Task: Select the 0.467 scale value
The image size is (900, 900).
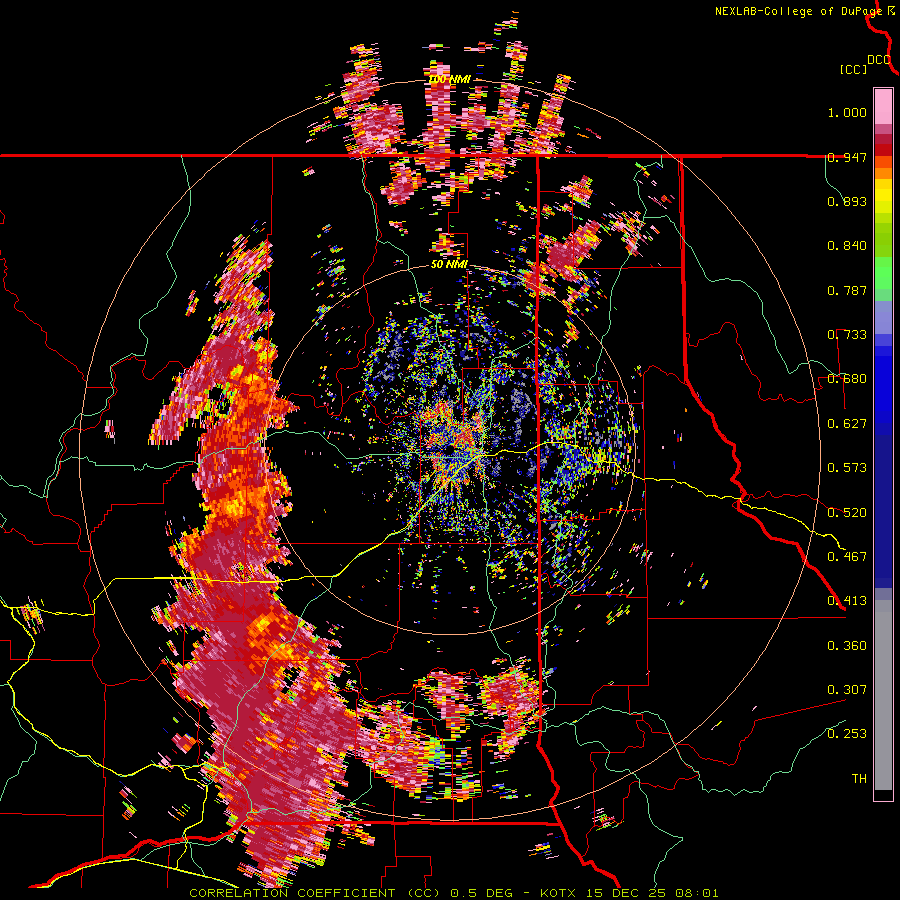Action: (847, 556)
